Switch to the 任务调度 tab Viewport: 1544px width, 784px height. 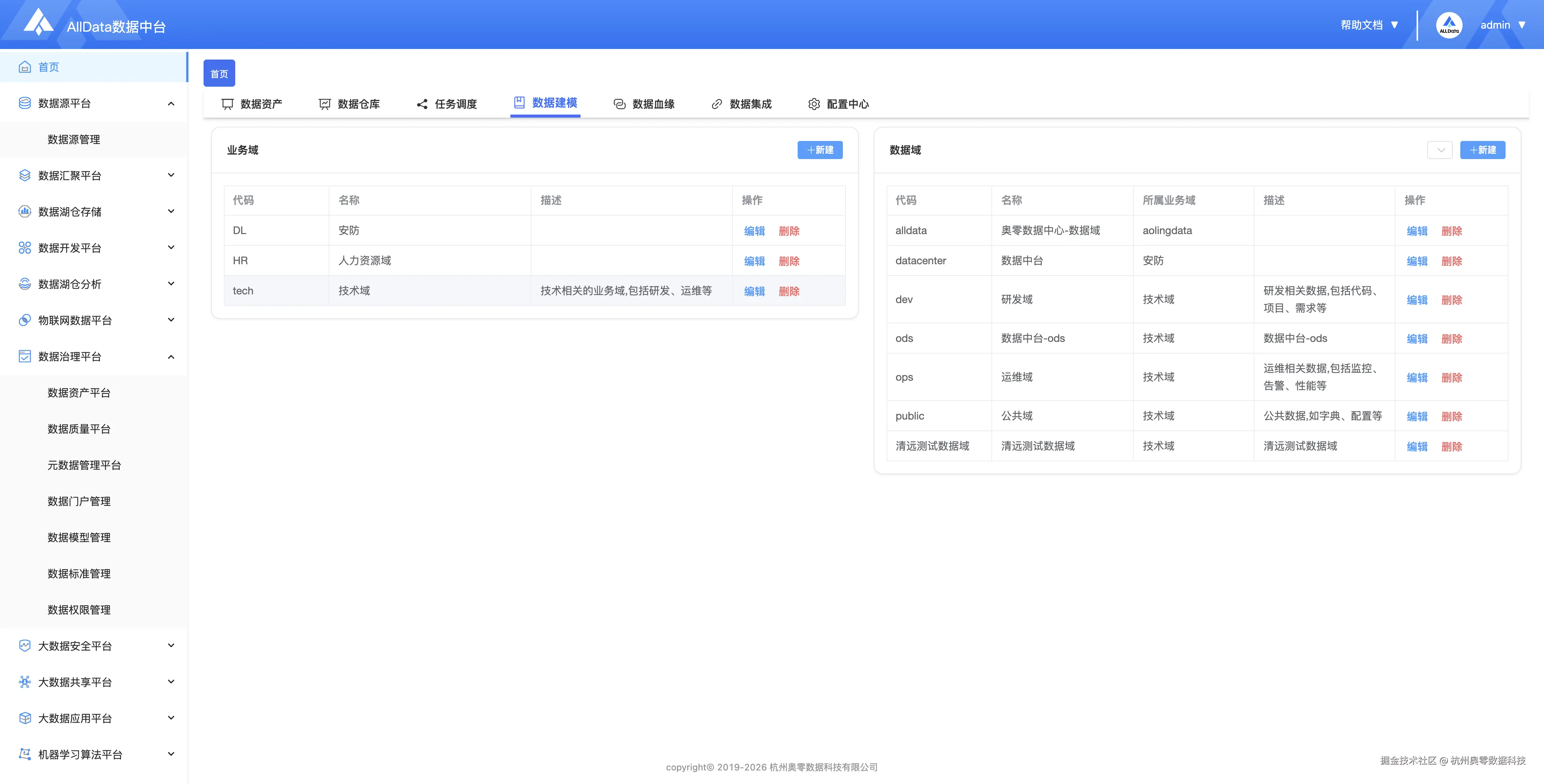(447, 104)
